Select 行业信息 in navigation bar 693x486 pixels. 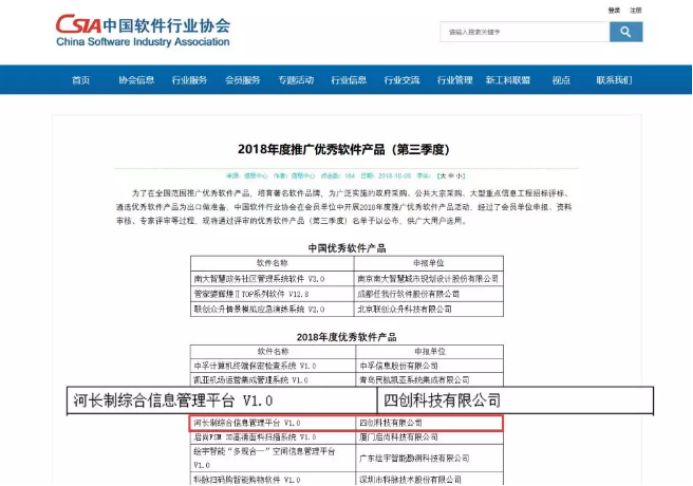[349, 80]
